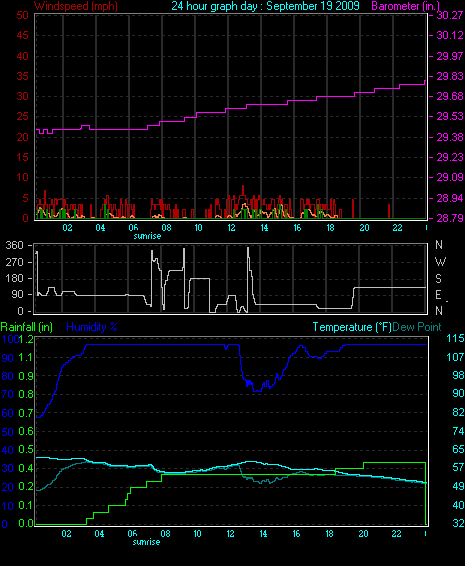Screen dimensions: 465x566
Task: Click the Rainfall (in) legend label
Action: (x=27, y=327)
